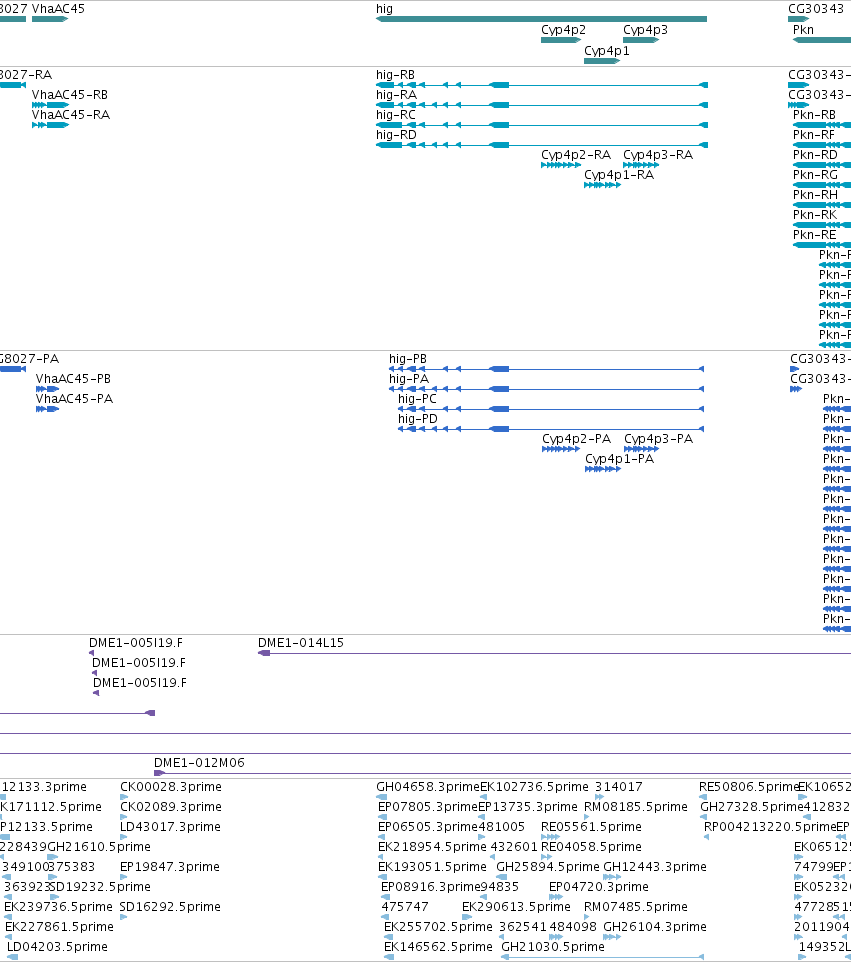Click transcript VhaAC45-RB

point(50,105)
